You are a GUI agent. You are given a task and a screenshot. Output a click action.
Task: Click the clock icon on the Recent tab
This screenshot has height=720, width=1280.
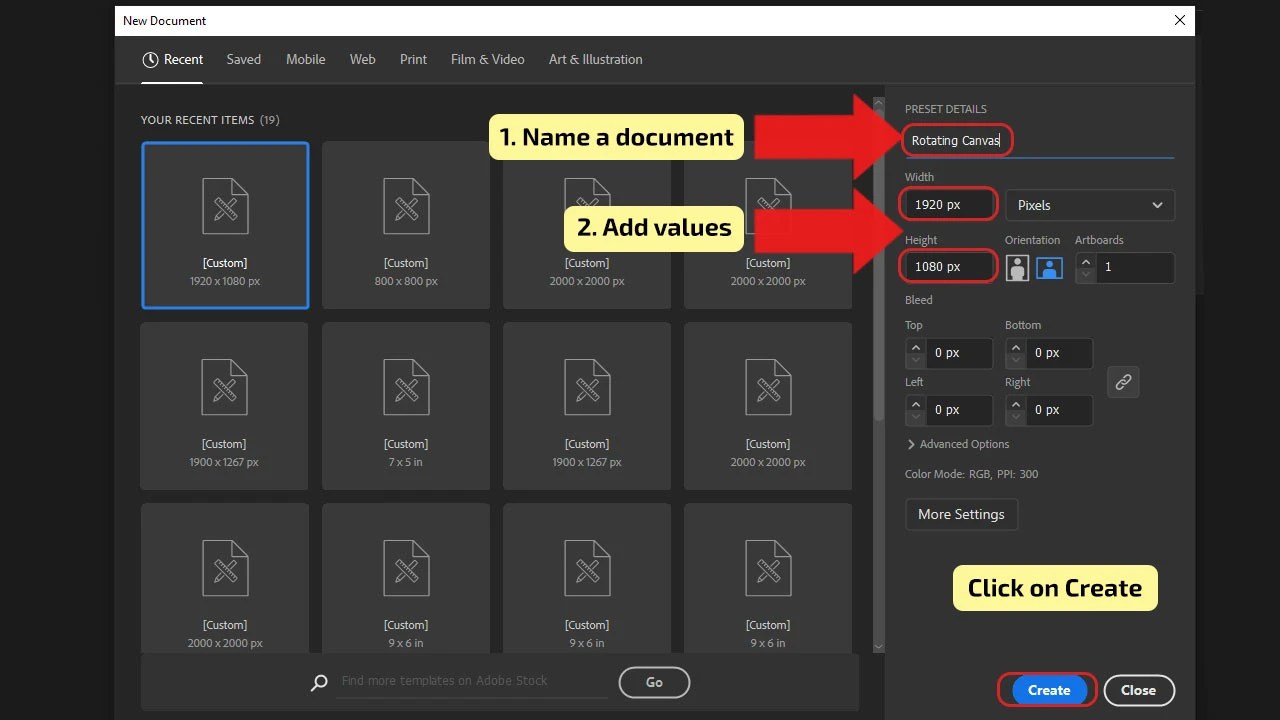click(x=150, y=59)
